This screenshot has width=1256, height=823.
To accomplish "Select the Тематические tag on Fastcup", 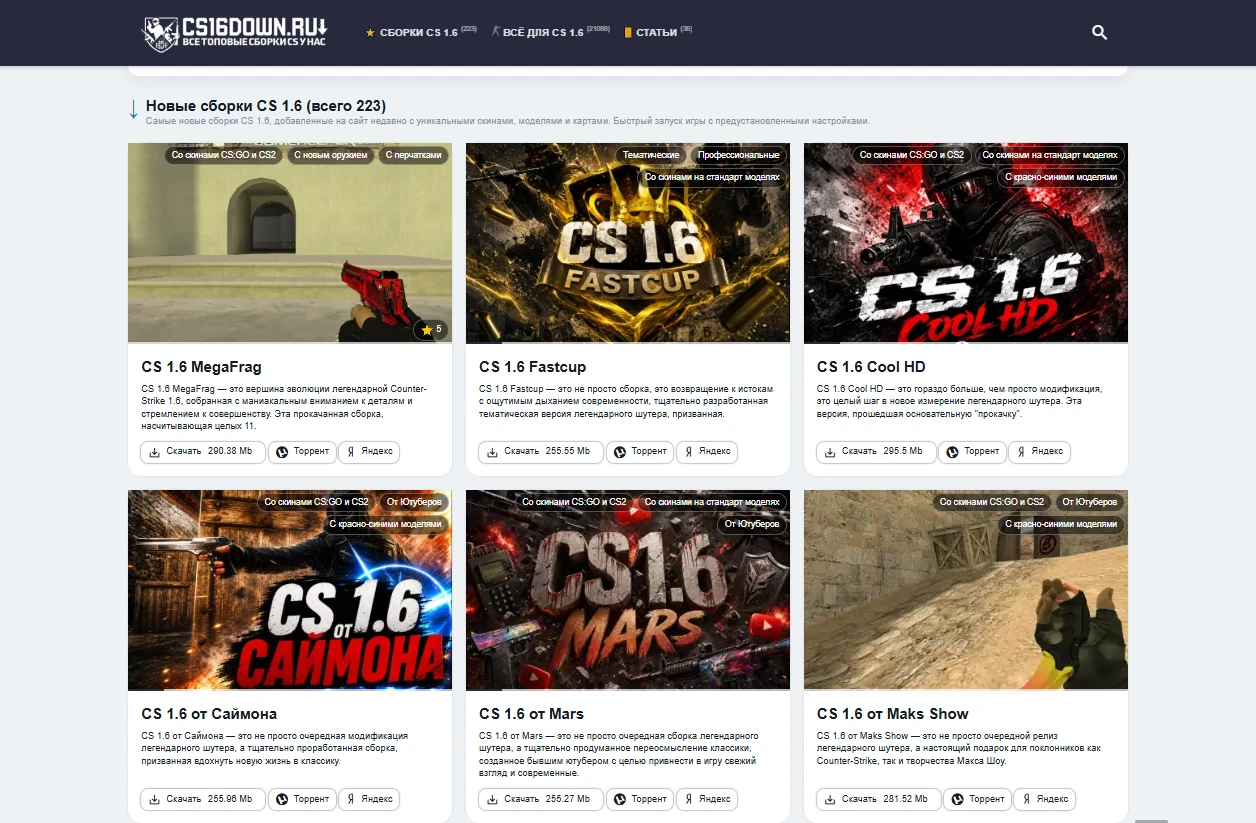I will pos(651,155).
